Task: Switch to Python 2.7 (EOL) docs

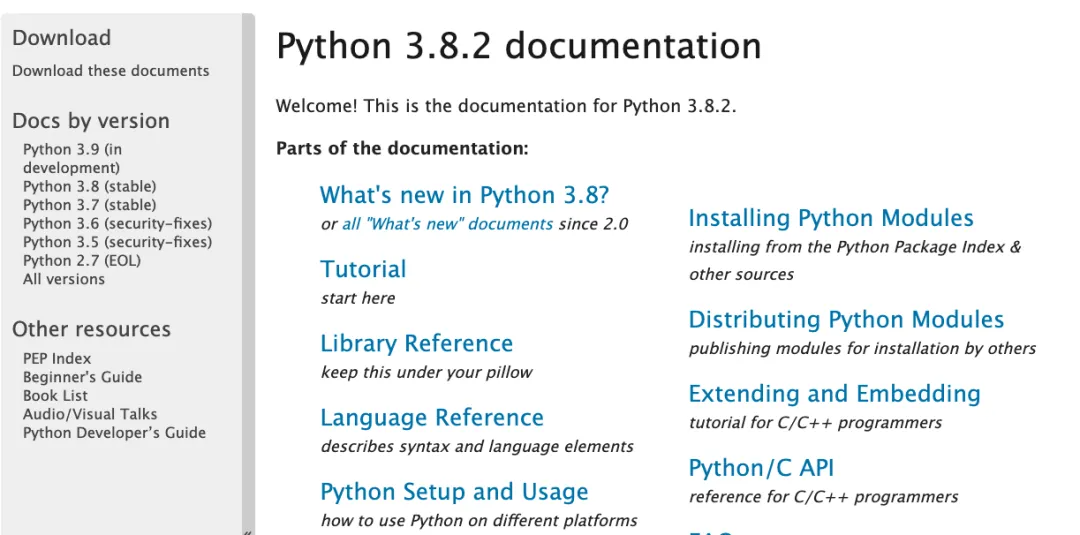Action: (82, 260)
